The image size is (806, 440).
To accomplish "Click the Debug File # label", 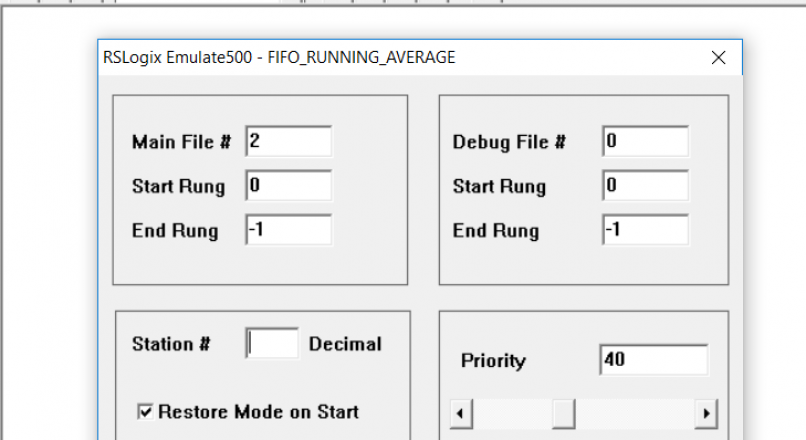I will pyautogui.click(x=509, y=142).
